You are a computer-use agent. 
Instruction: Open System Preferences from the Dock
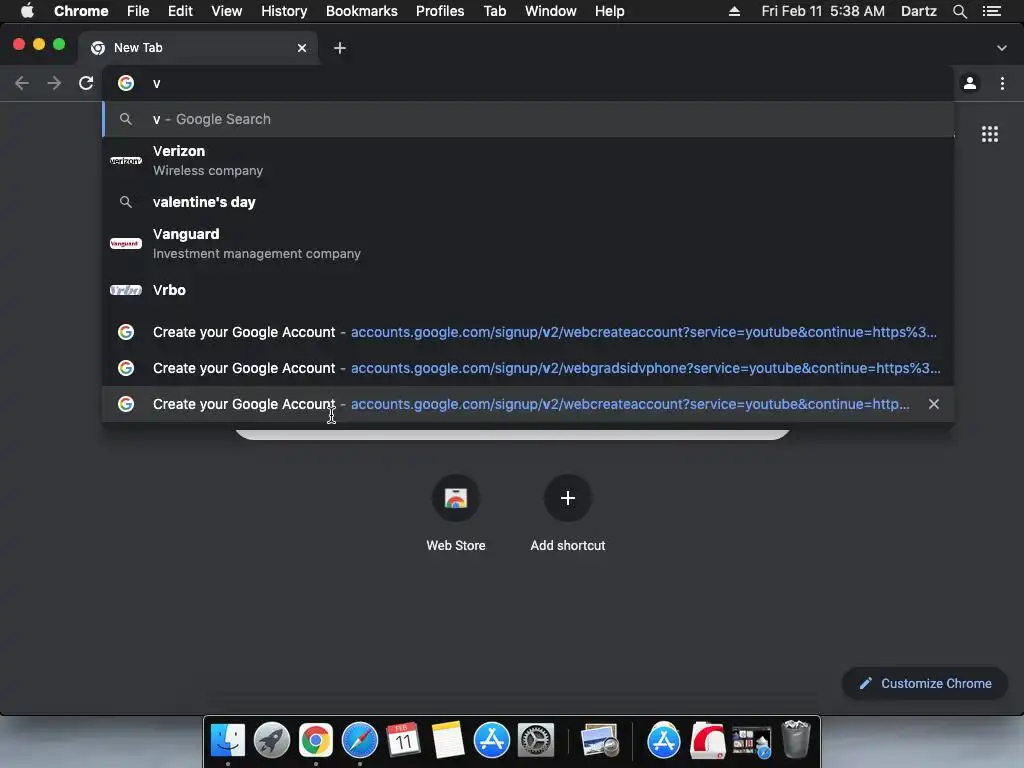(536, 741)
